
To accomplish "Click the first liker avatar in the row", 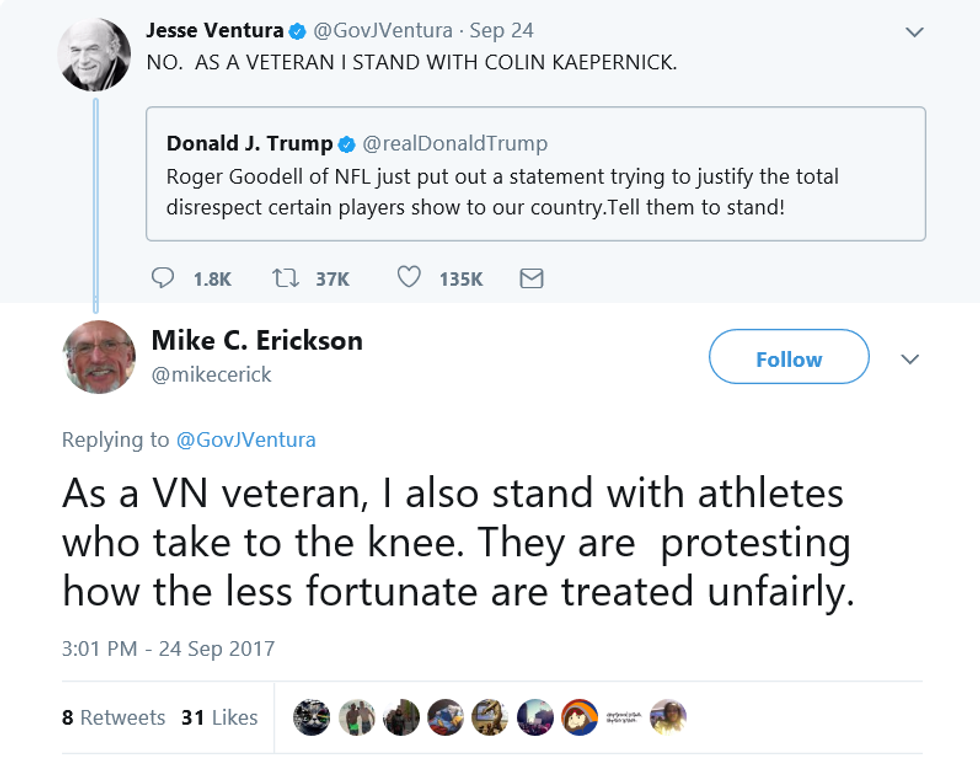I will tap(312, 717).
